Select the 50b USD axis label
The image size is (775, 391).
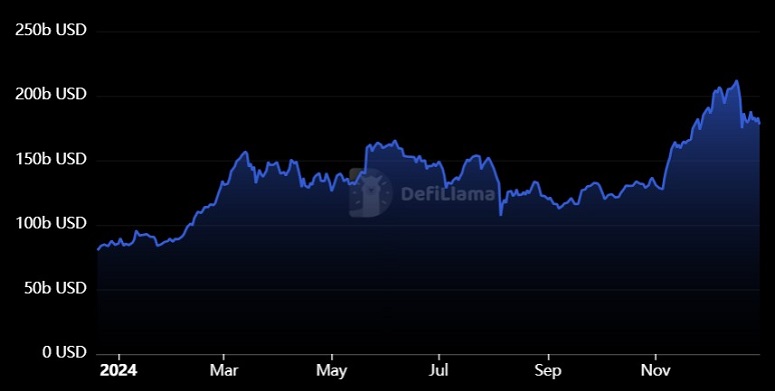(55, 288)
